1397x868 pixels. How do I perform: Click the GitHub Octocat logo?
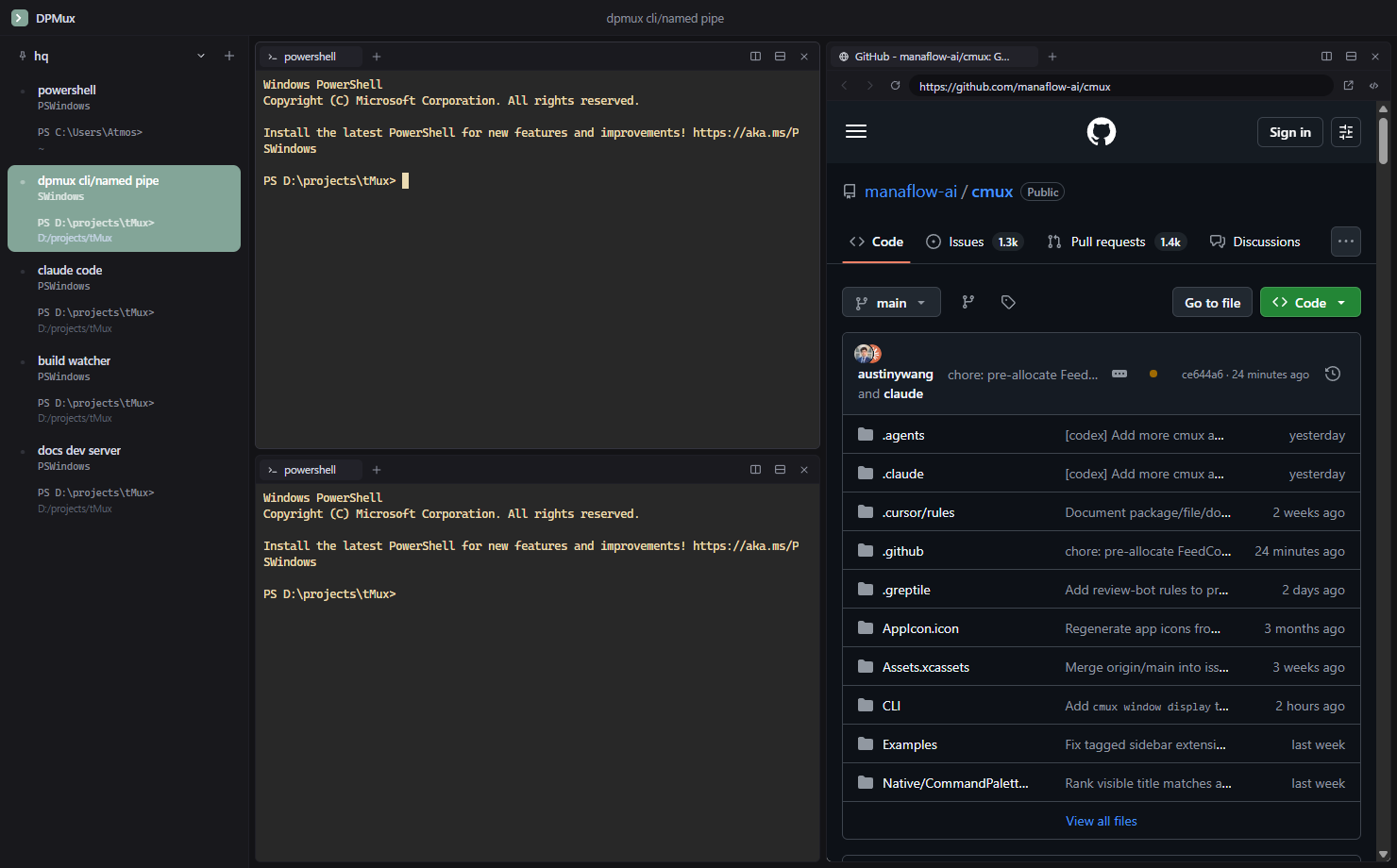[x=1102, y=131]
